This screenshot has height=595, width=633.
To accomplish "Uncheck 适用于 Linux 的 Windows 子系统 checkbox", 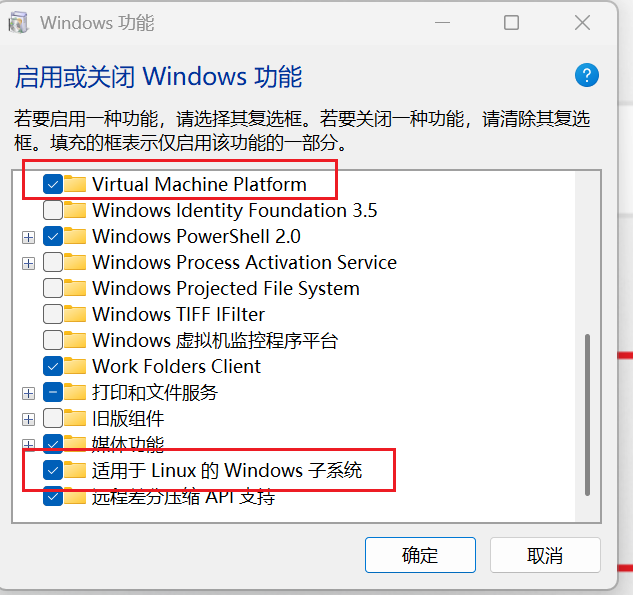I will coord(53,470).
